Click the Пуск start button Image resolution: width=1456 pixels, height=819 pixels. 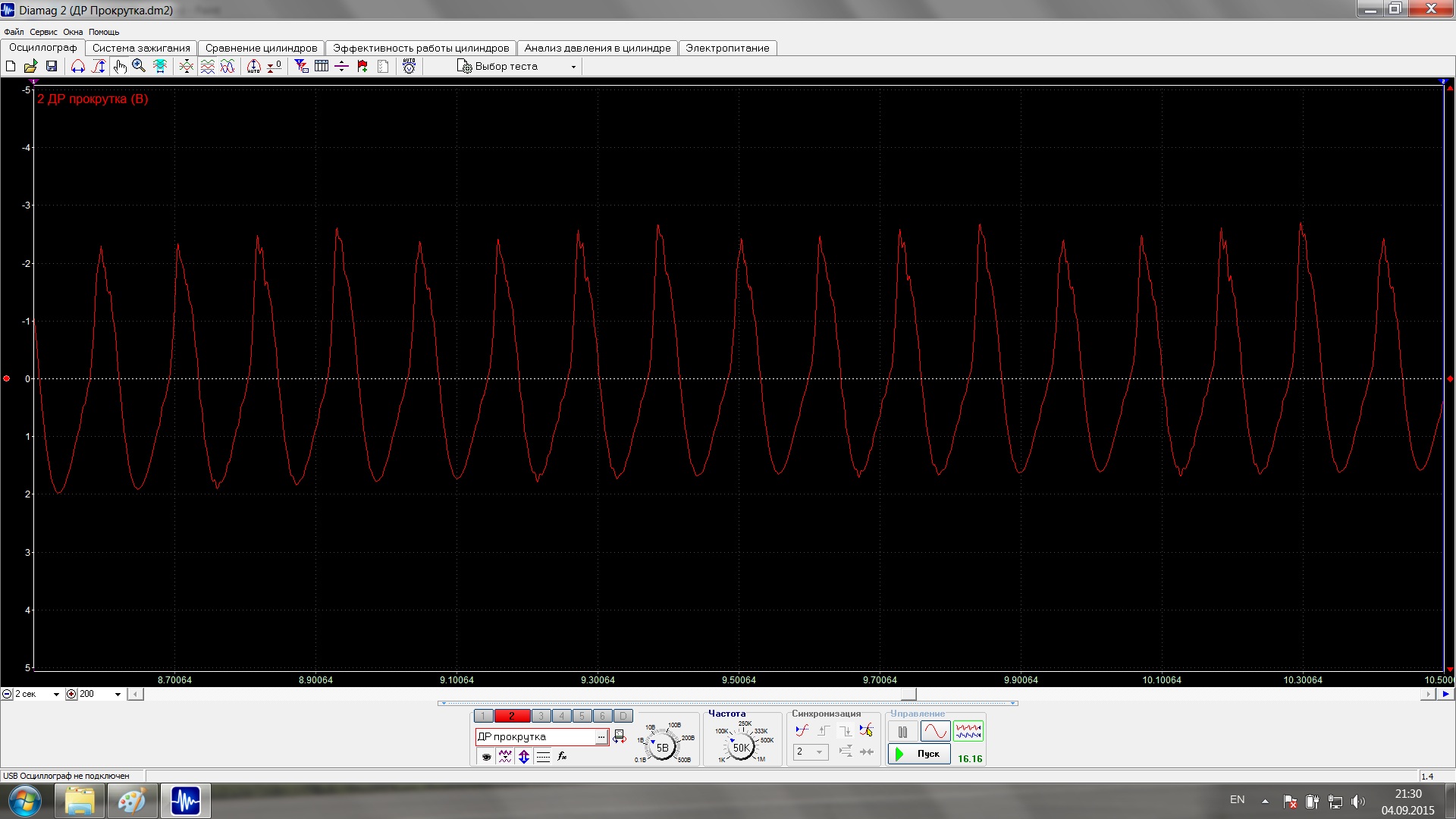[919, 754]
